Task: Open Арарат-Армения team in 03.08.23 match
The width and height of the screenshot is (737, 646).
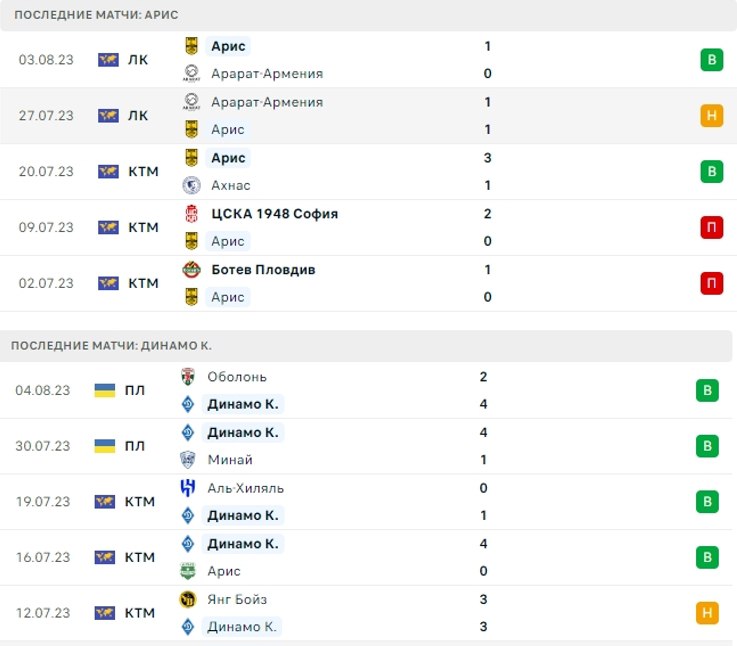Action: pos(267,73)
